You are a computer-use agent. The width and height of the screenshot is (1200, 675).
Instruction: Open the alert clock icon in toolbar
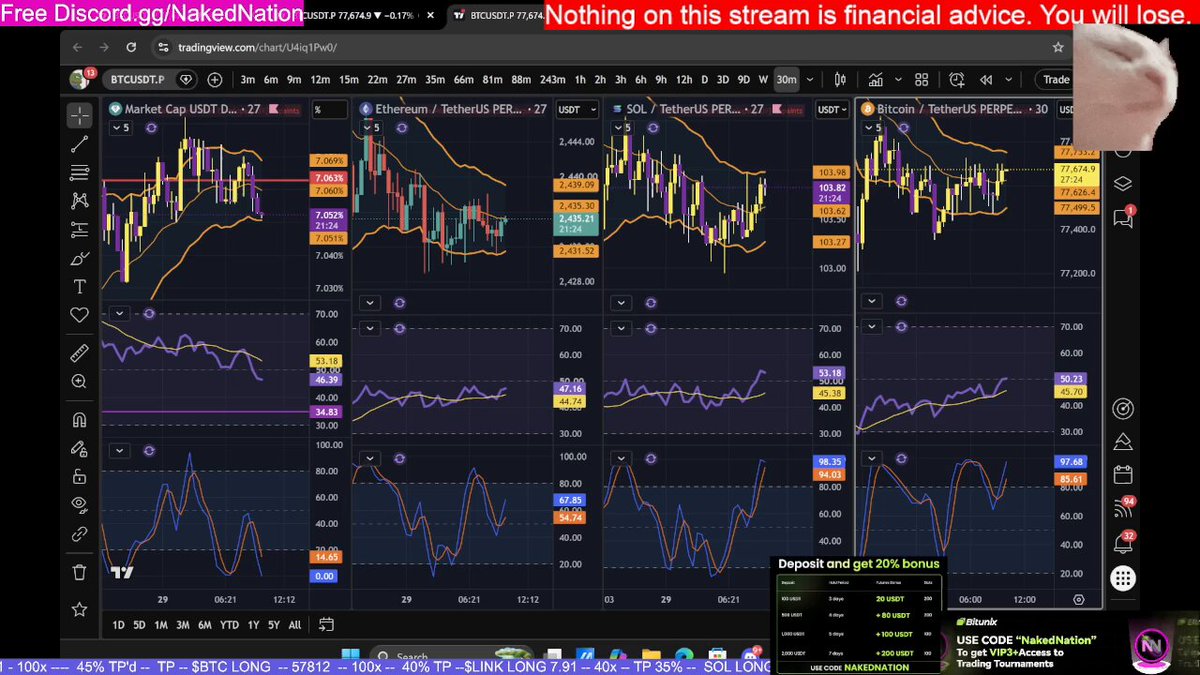[957, 80]
